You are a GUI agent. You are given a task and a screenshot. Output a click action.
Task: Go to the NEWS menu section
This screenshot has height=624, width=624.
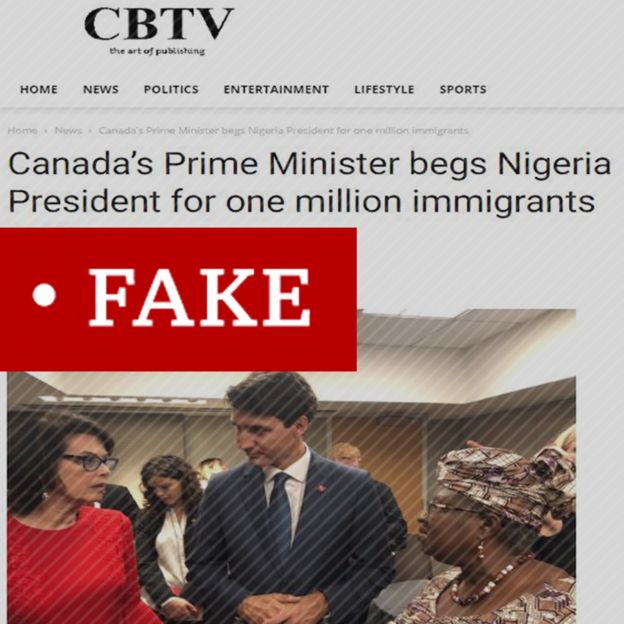click(x=101, y=89)
